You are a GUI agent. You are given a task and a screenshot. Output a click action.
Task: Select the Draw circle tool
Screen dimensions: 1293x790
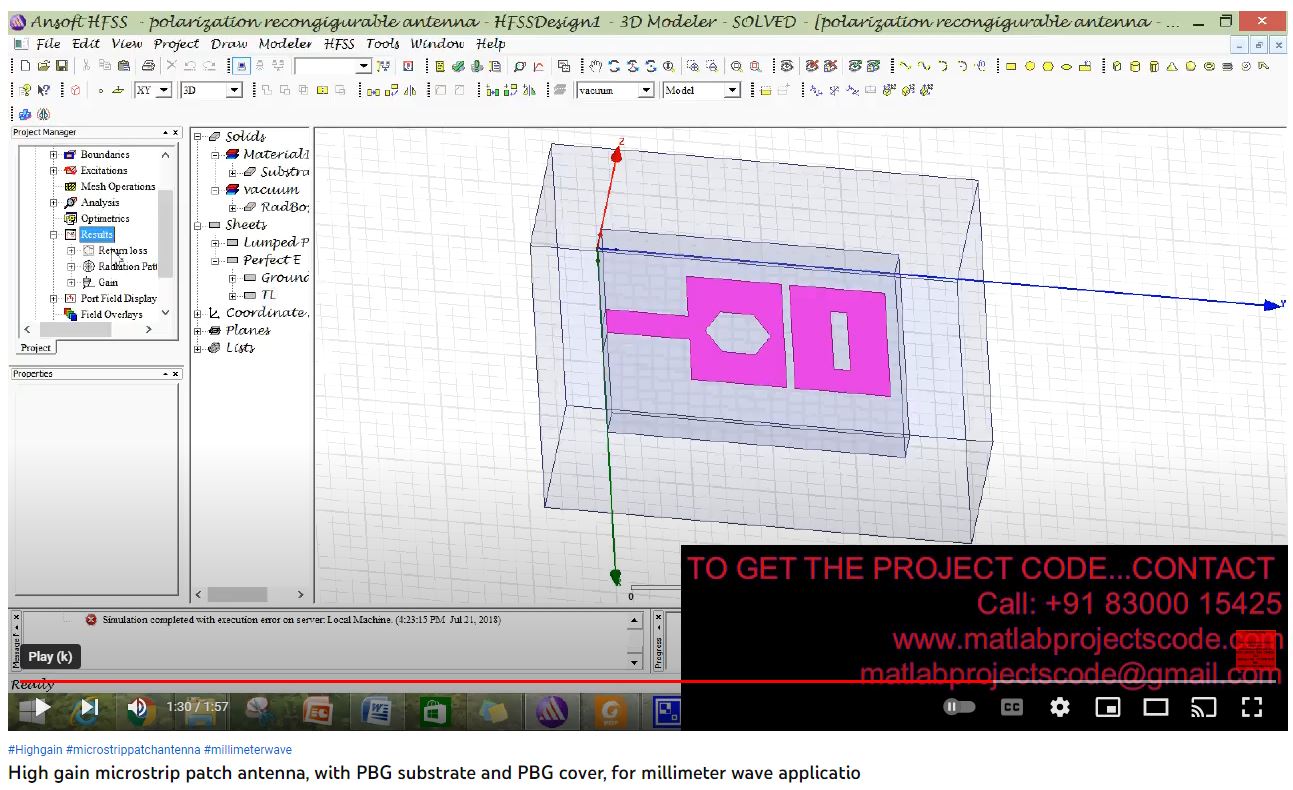coord(1029,66)
